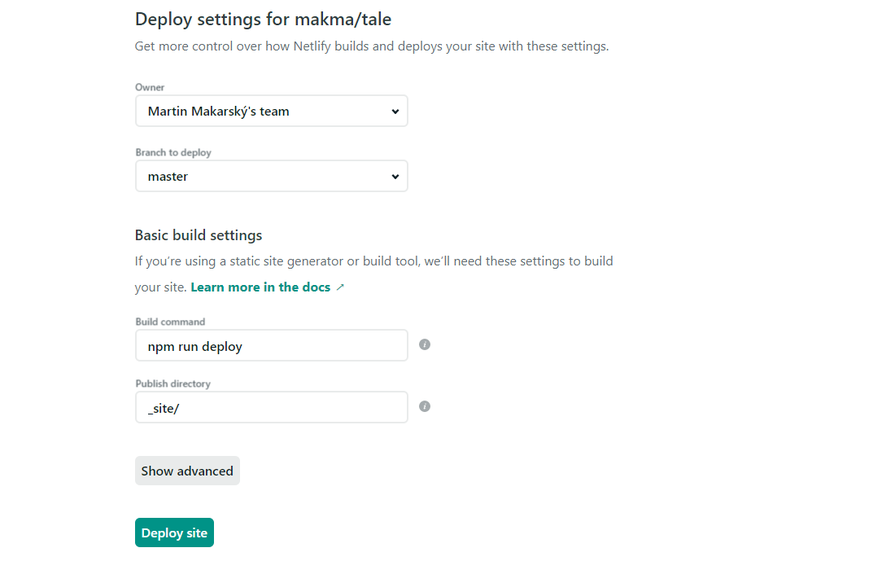Image resolution: width=895 pixels, height=561 pixels.
Task: Focus the Build command input field
Action: 271,346
